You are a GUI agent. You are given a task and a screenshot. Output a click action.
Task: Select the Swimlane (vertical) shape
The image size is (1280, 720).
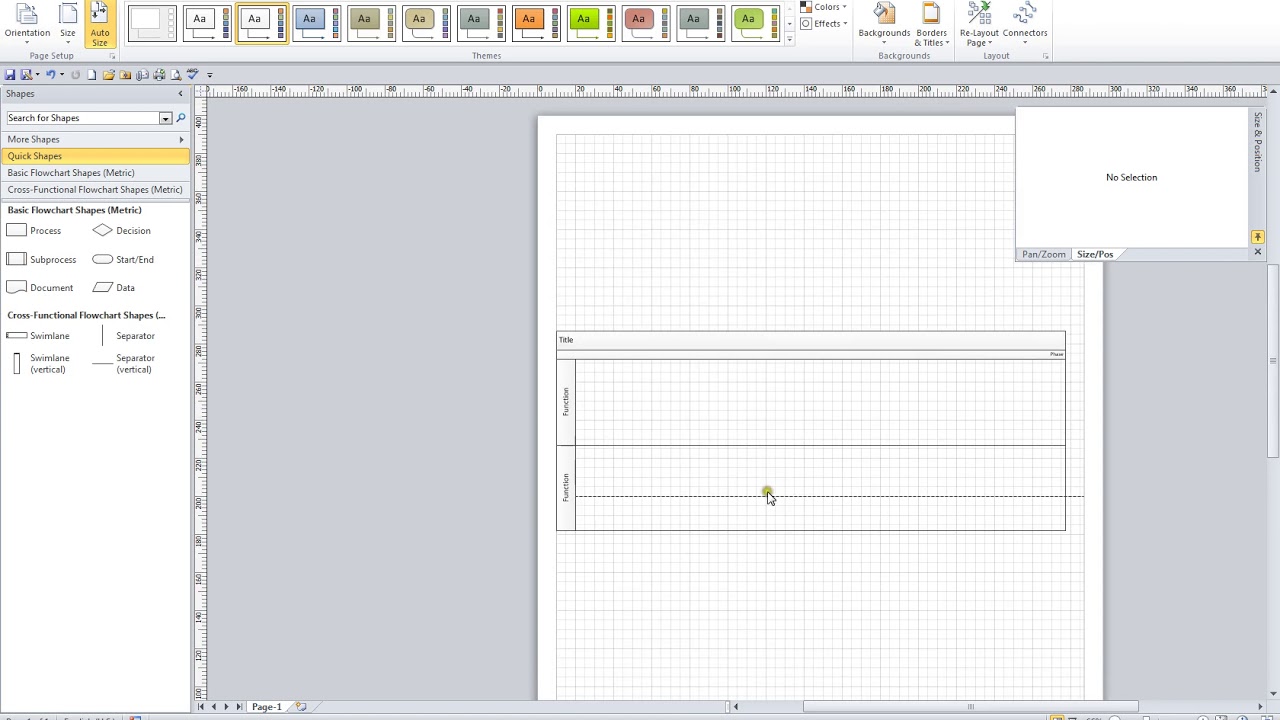[x=38, y=364]
